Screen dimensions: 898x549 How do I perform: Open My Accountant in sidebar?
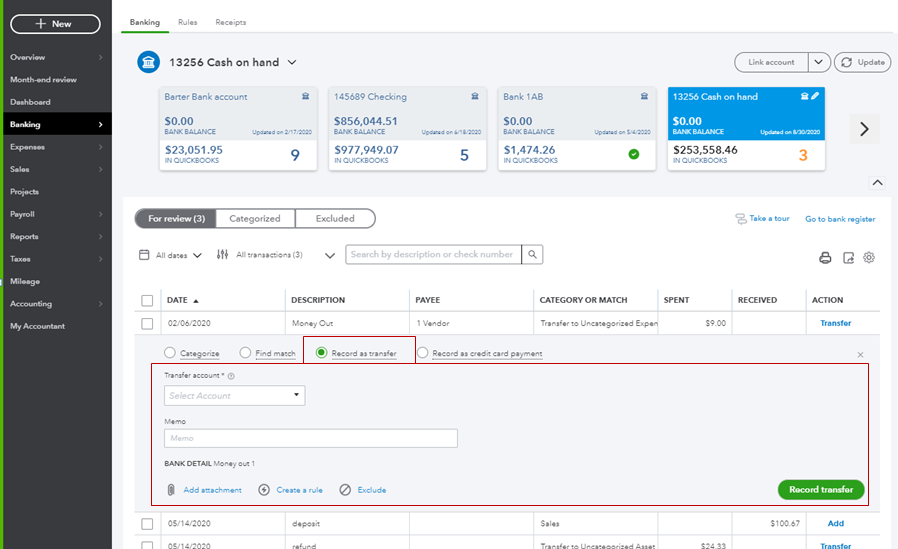coord(38,326)
